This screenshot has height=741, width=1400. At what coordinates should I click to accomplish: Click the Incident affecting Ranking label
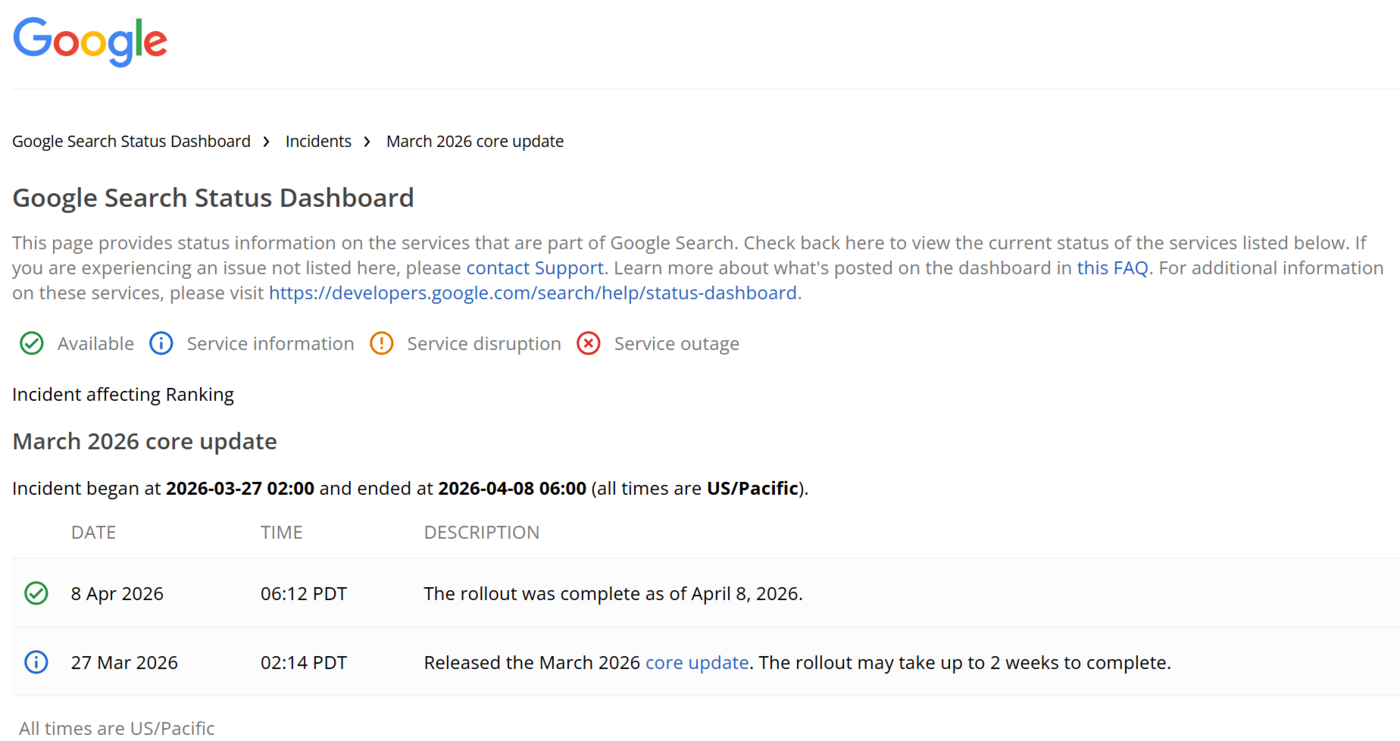tap(122, 394)
